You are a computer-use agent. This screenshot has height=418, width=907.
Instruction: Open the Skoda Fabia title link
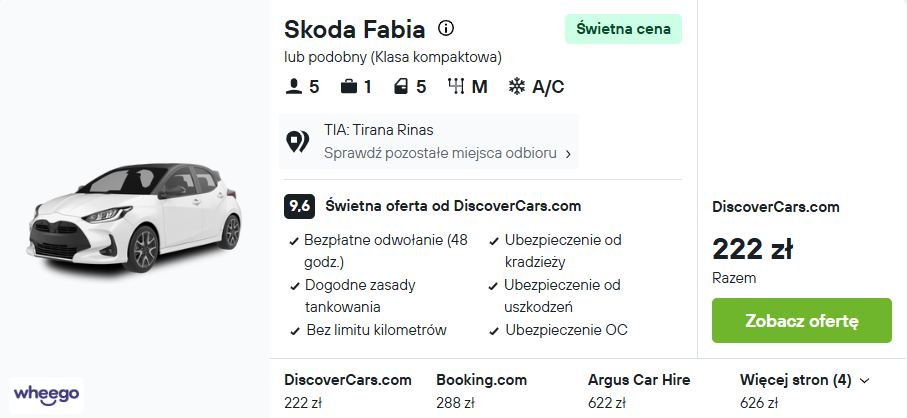click(355, 29)
